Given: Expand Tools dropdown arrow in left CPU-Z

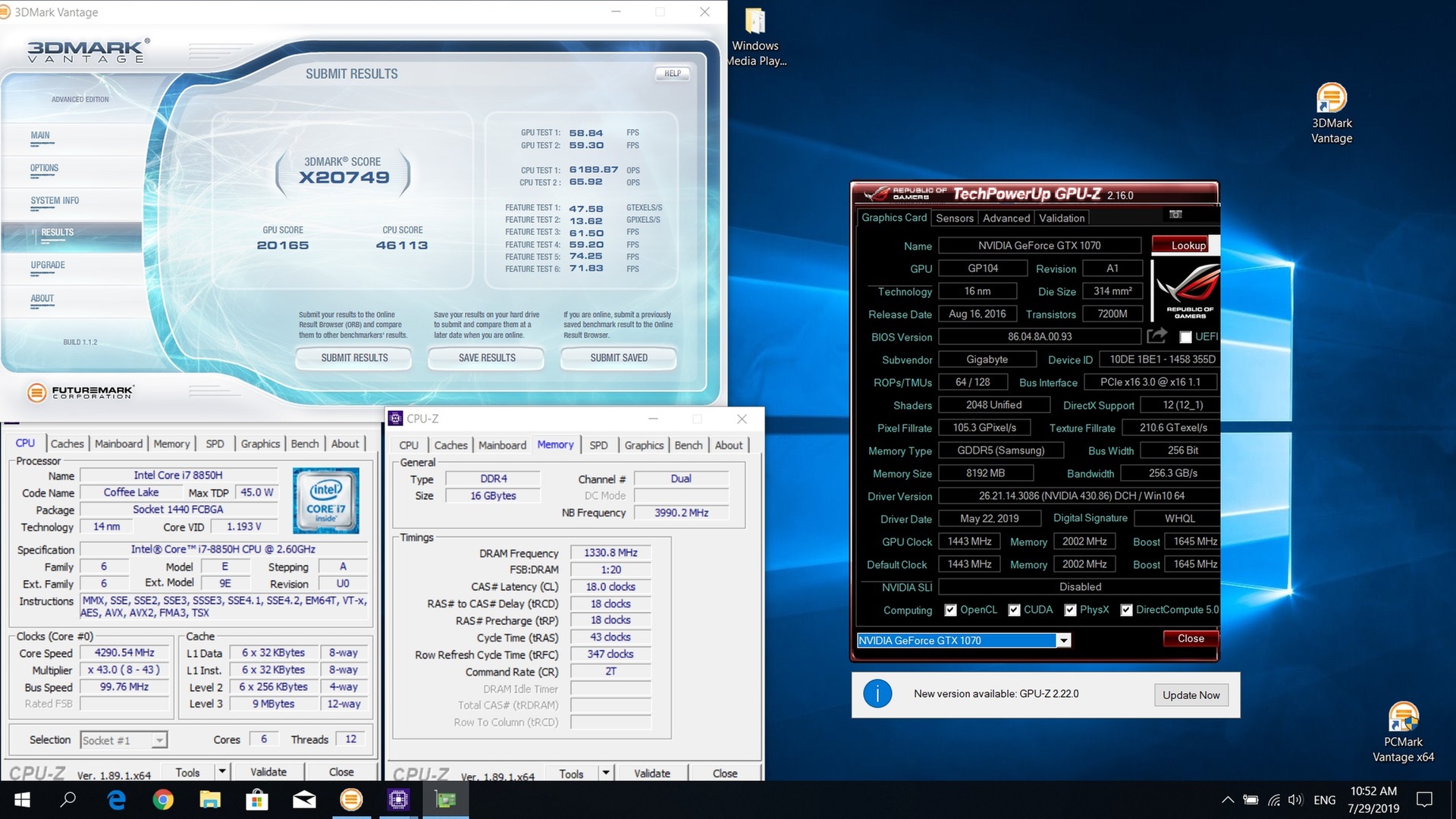Looking at the screenshot, I should click(x=222, y=771).
